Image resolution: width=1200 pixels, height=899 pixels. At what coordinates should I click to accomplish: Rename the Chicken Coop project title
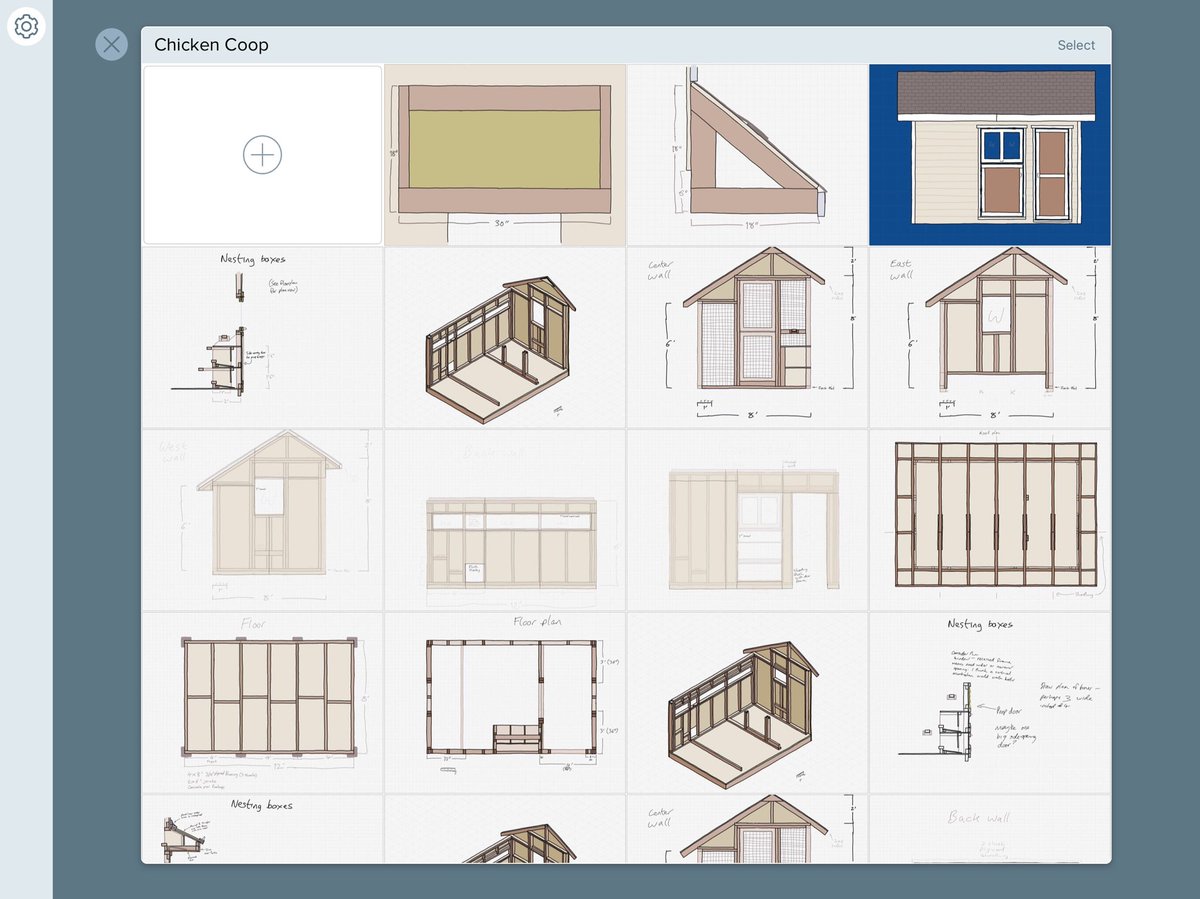[211, 45]
